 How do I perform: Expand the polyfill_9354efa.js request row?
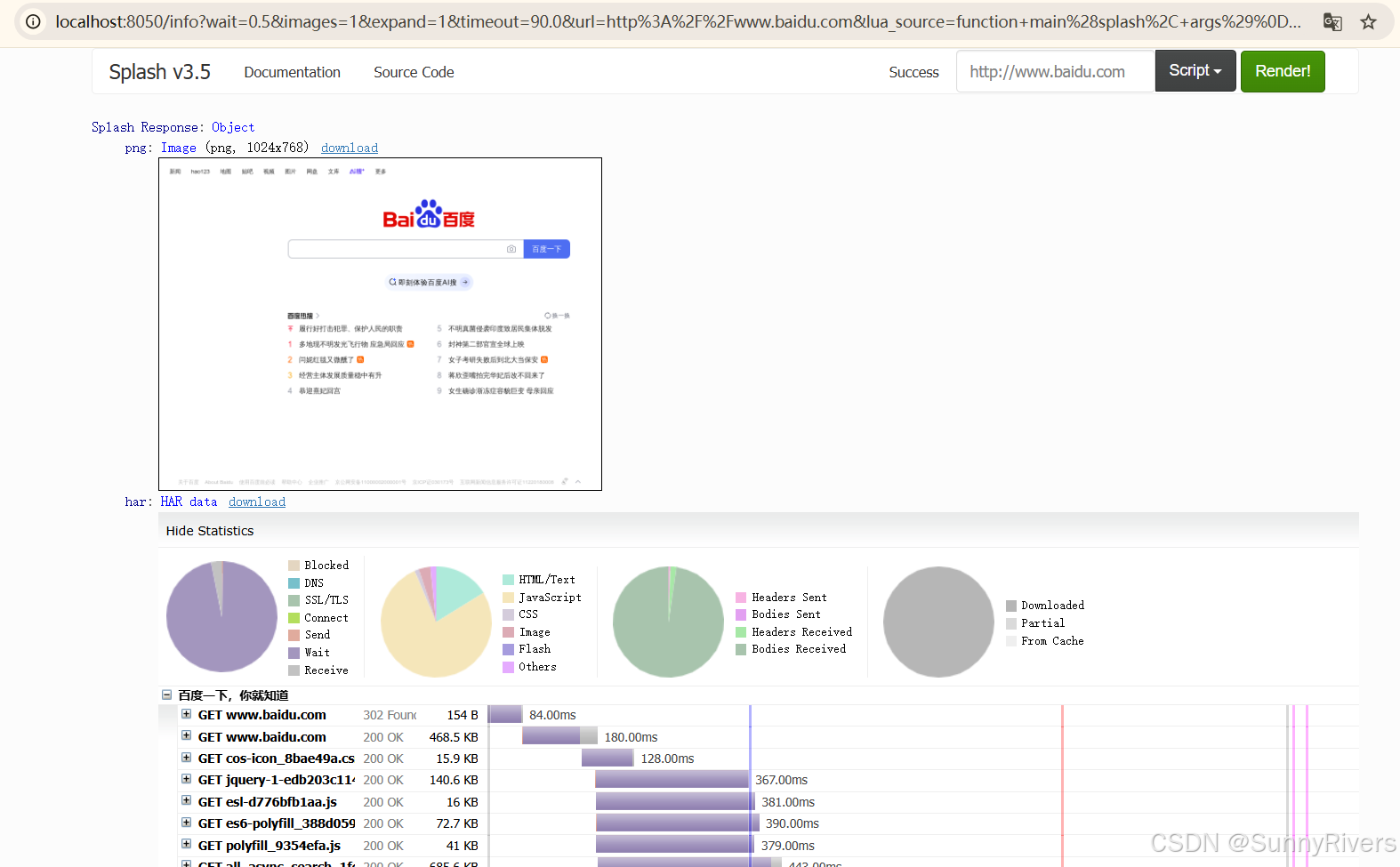[186, 844]
